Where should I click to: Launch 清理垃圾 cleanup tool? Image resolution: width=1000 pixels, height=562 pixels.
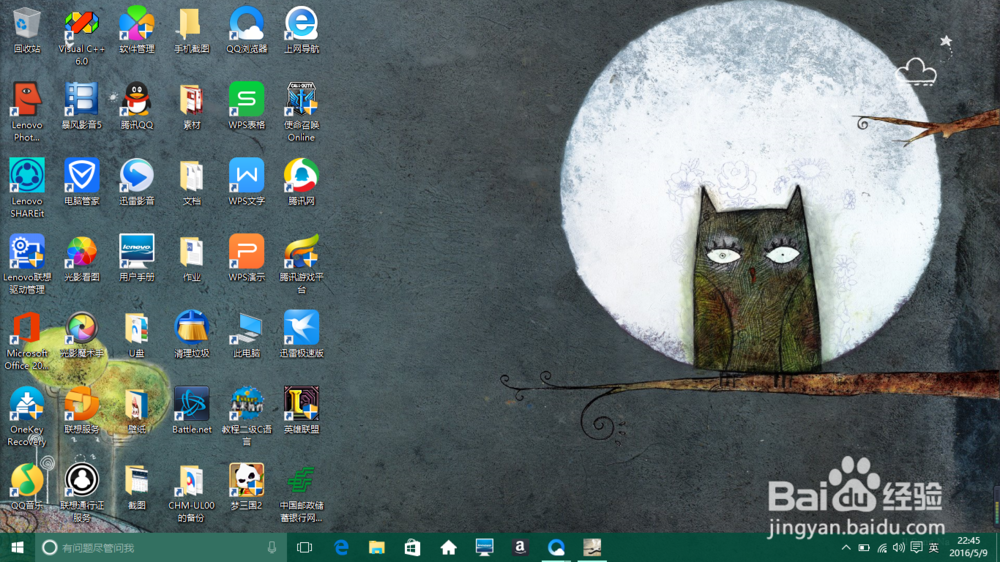point(191,334)
